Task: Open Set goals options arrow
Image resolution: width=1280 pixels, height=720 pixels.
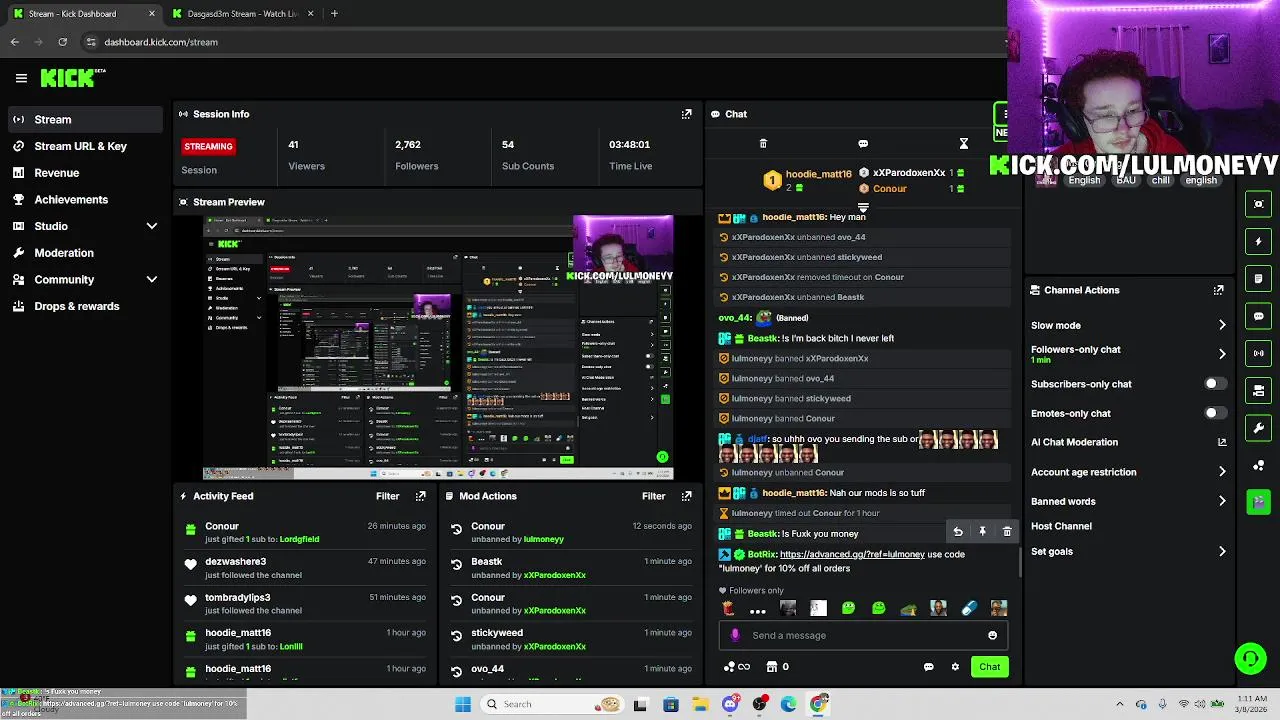Action: 1221,551
